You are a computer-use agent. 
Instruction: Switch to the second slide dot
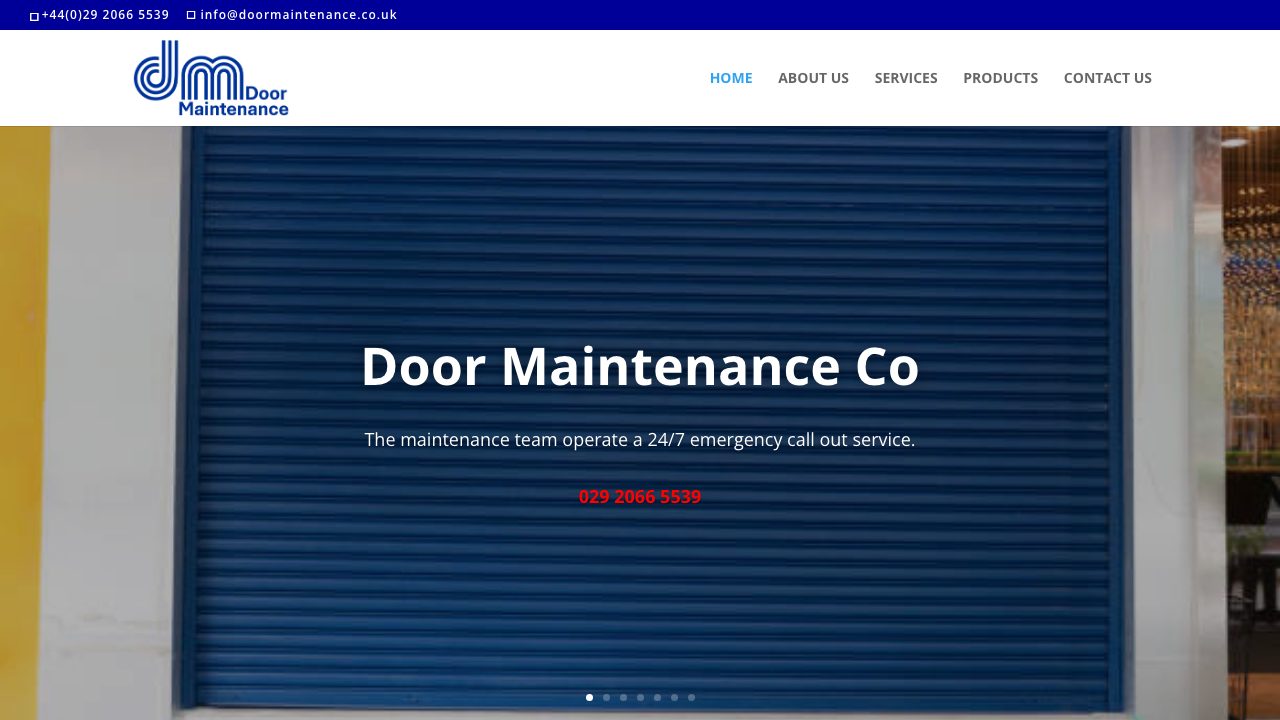[606, 697]
